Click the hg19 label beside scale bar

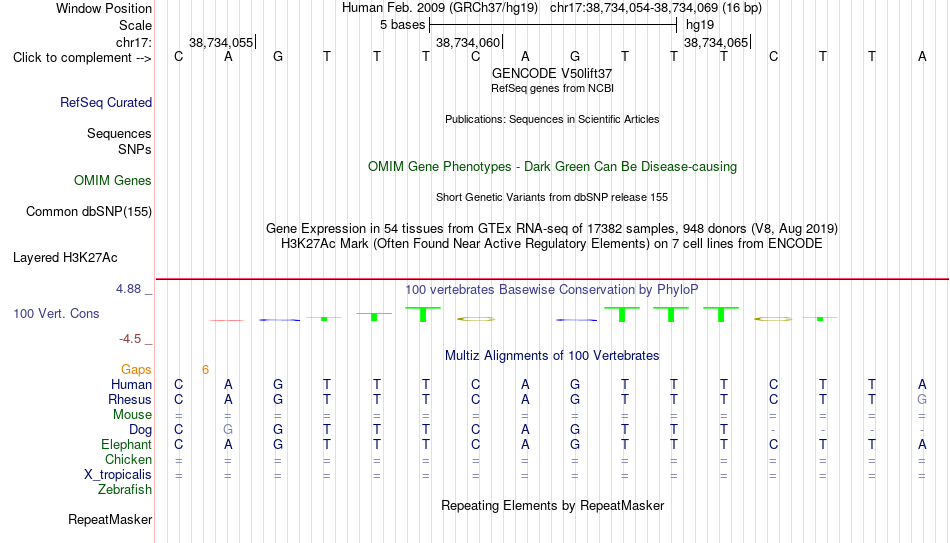(700, 25)
